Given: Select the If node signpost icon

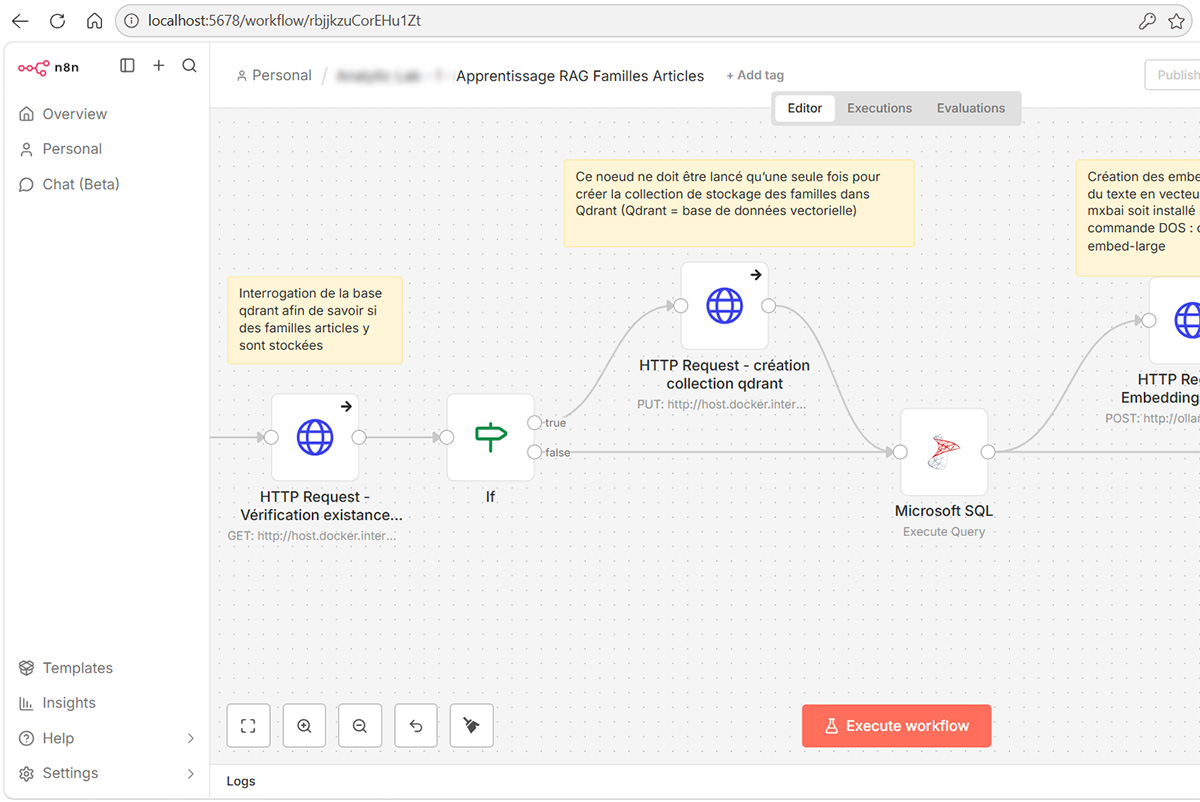Looking at the screenshot, I should click(x=490, y=437).
